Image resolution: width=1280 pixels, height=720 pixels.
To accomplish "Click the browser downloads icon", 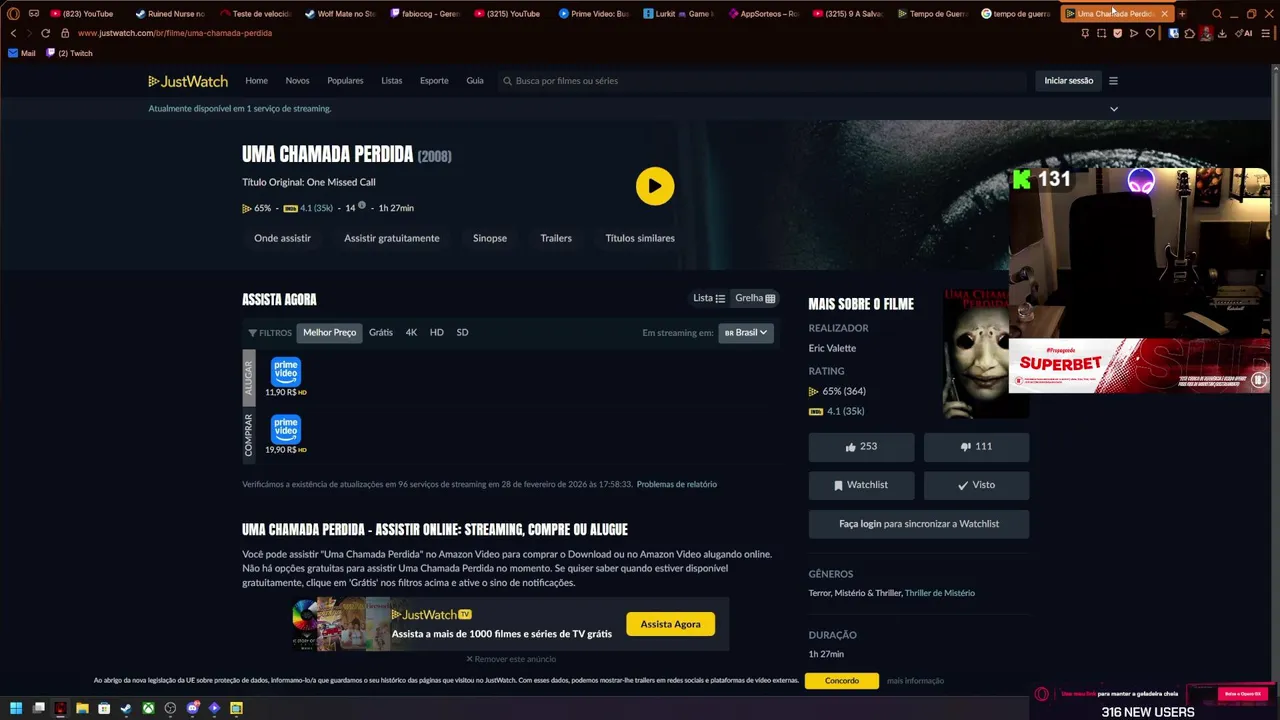I will [1222, 33].
